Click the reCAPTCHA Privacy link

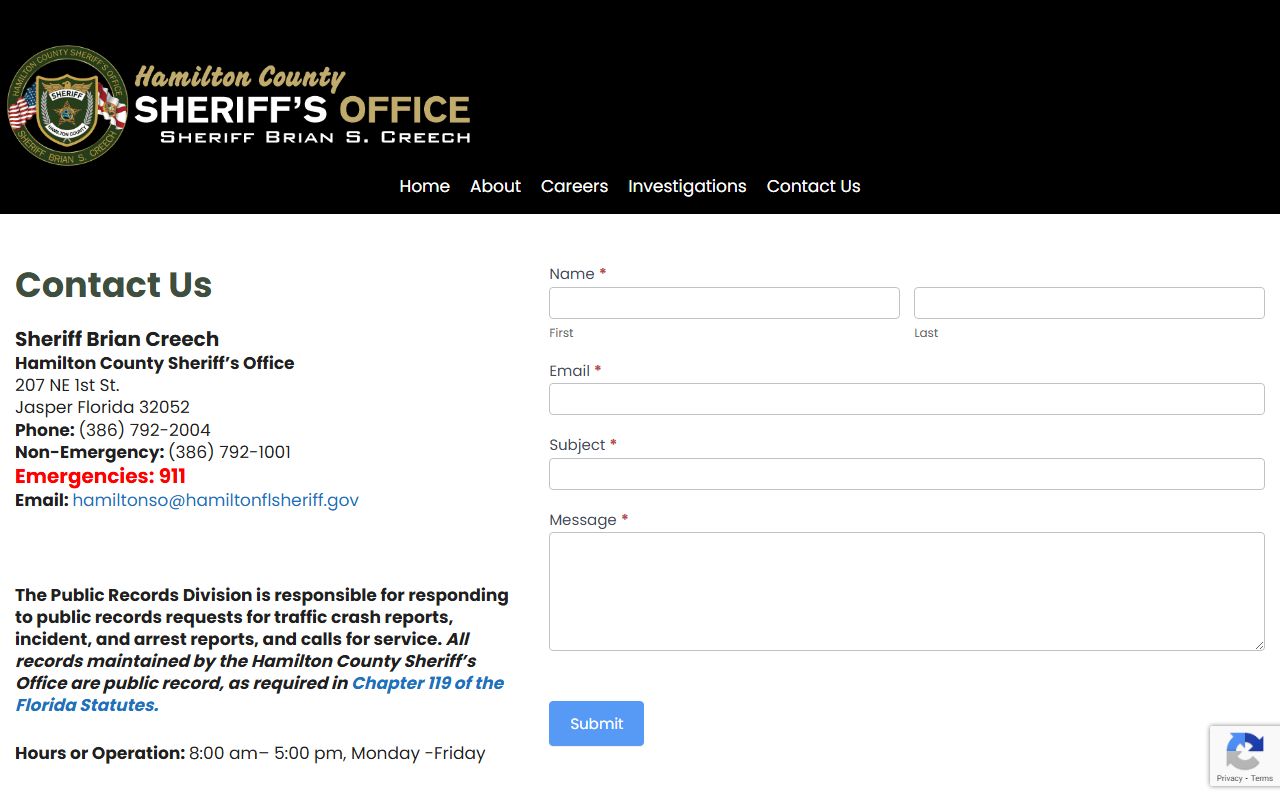pyautogui.click(x=1229, y=778)
